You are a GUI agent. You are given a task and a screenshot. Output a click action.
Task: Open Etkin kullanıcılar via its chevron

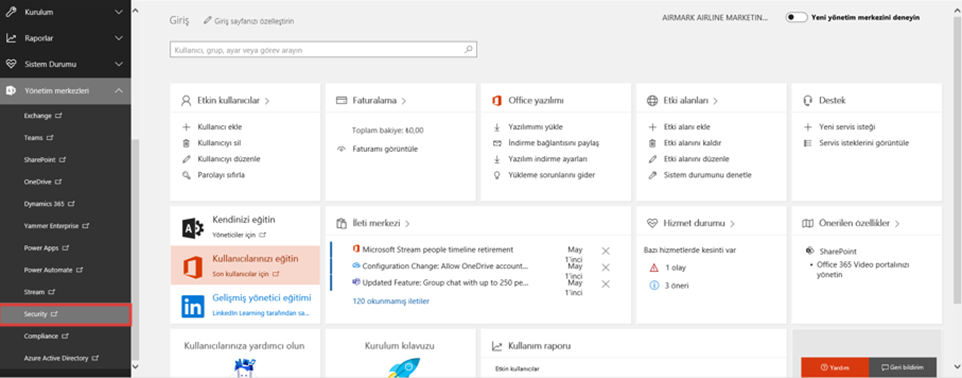(267, 101)
